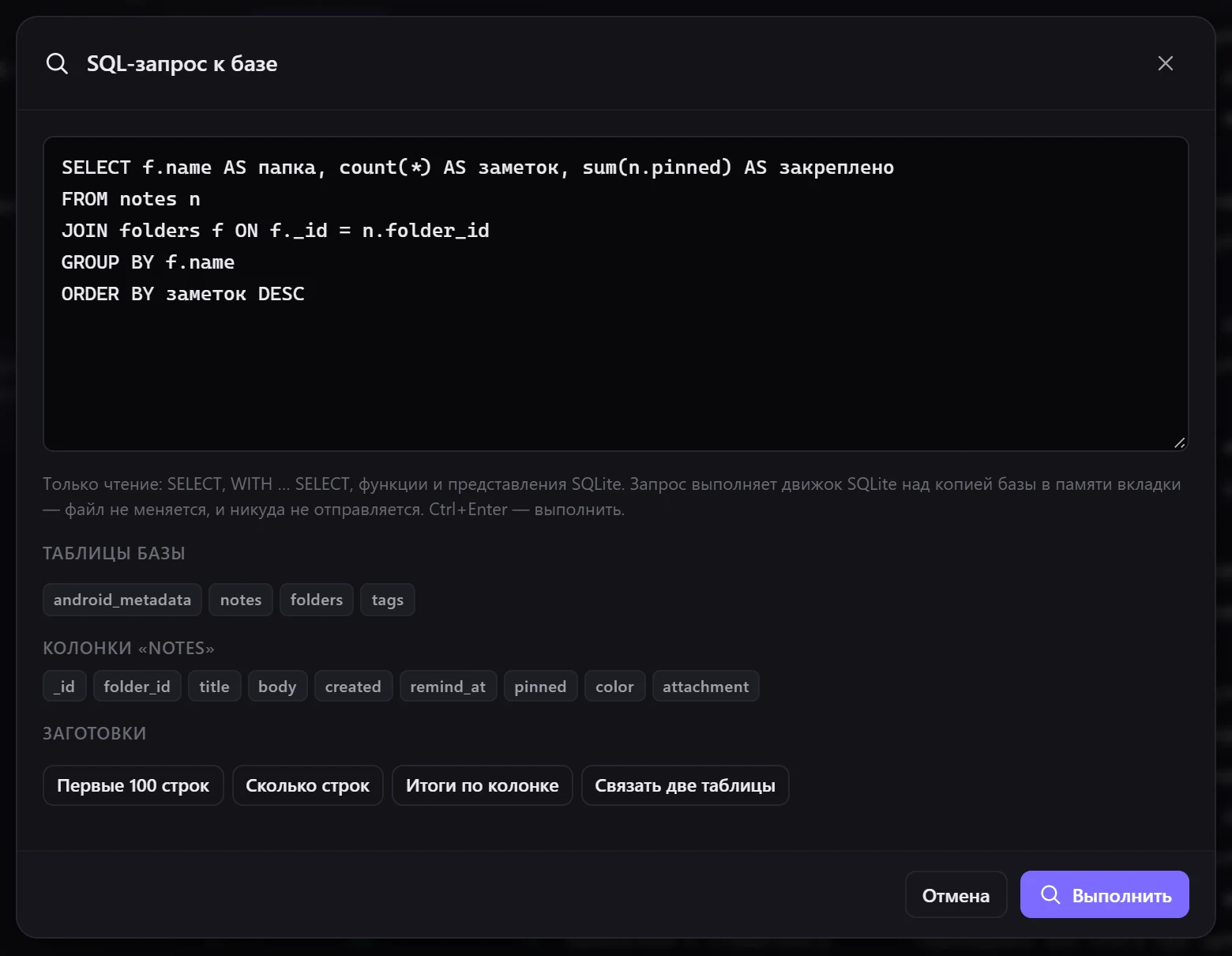Insert the title column chip

coord(214,686)
